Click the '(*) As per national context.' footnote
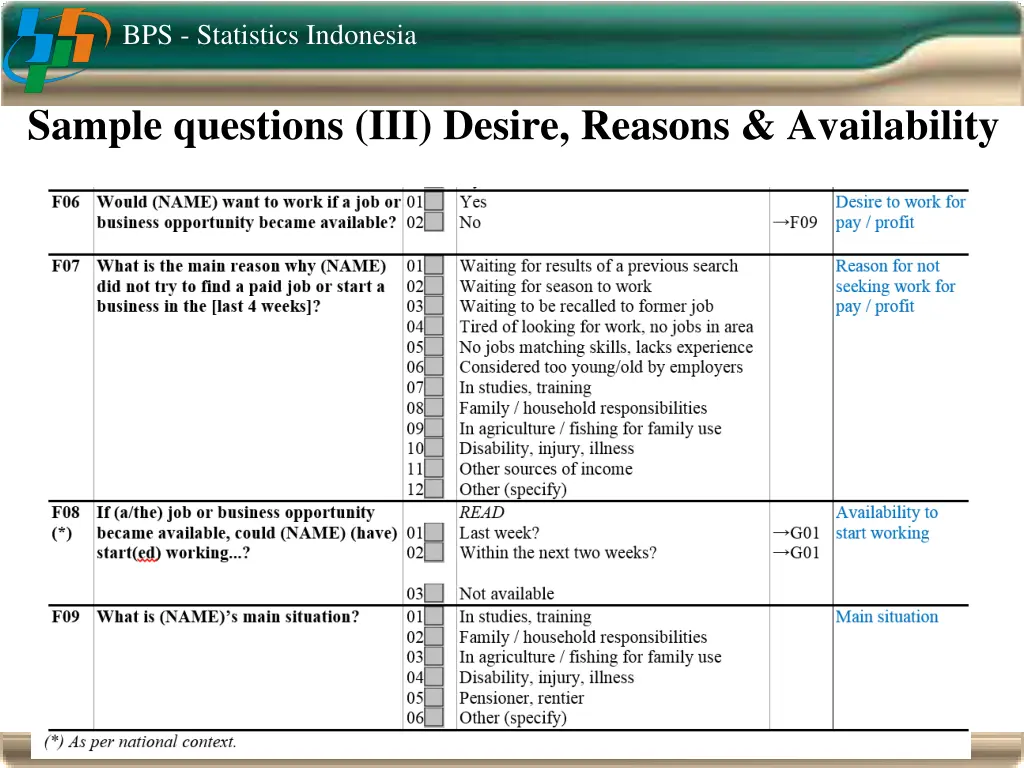 (140, 742)
